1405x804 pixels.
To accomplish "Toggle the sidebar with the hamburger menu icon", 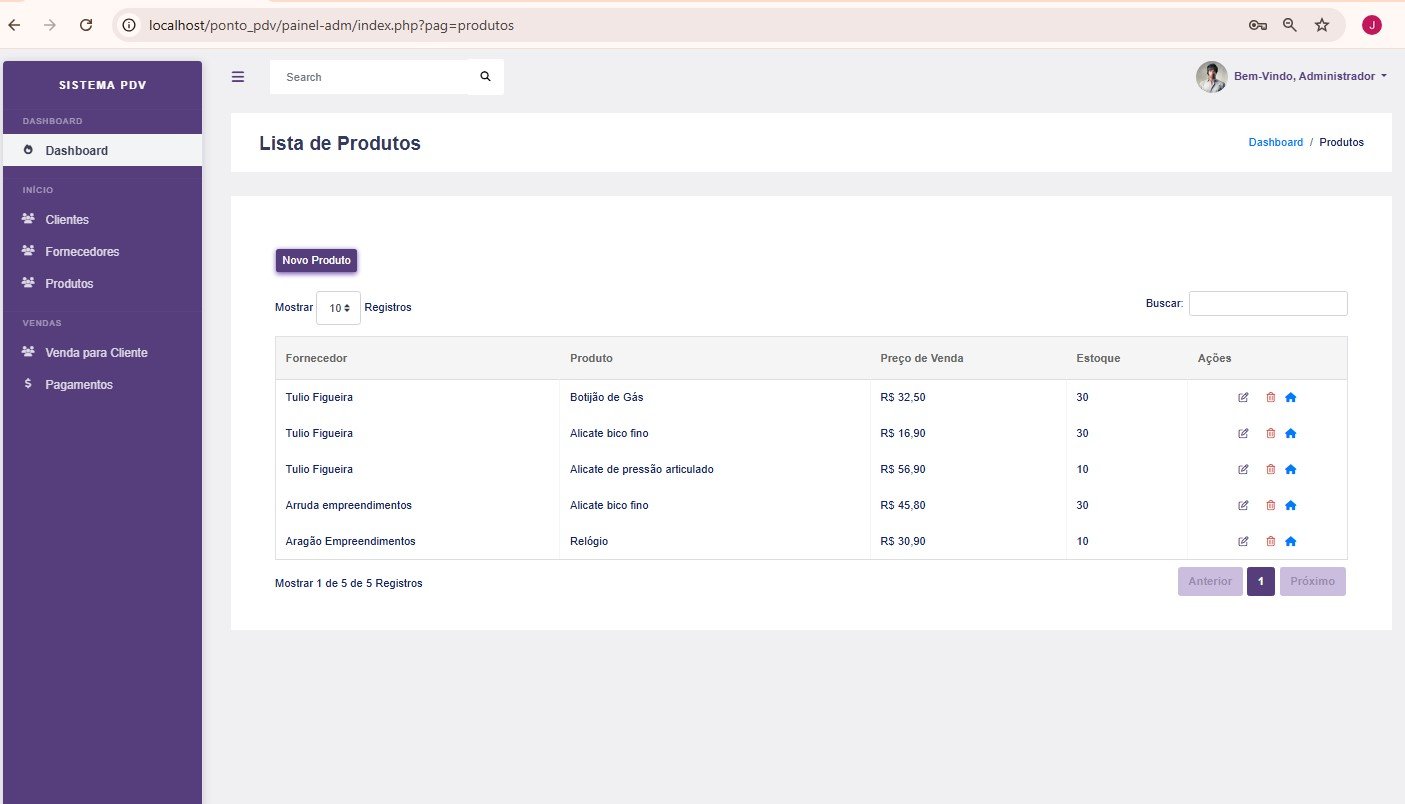I will point(237,76).
